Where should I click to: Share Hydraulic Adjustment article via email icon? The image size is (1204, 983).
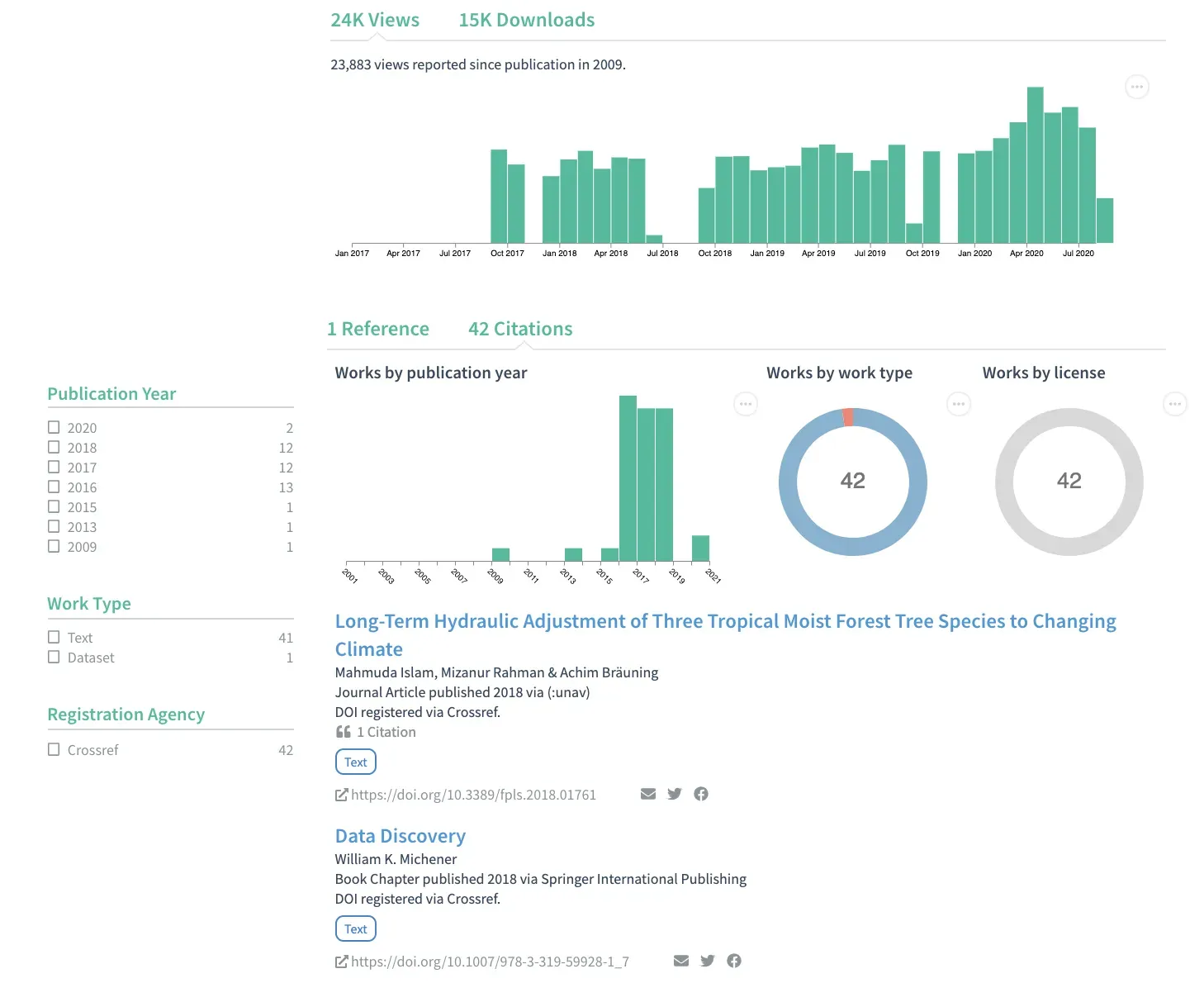tap(648, 794)
